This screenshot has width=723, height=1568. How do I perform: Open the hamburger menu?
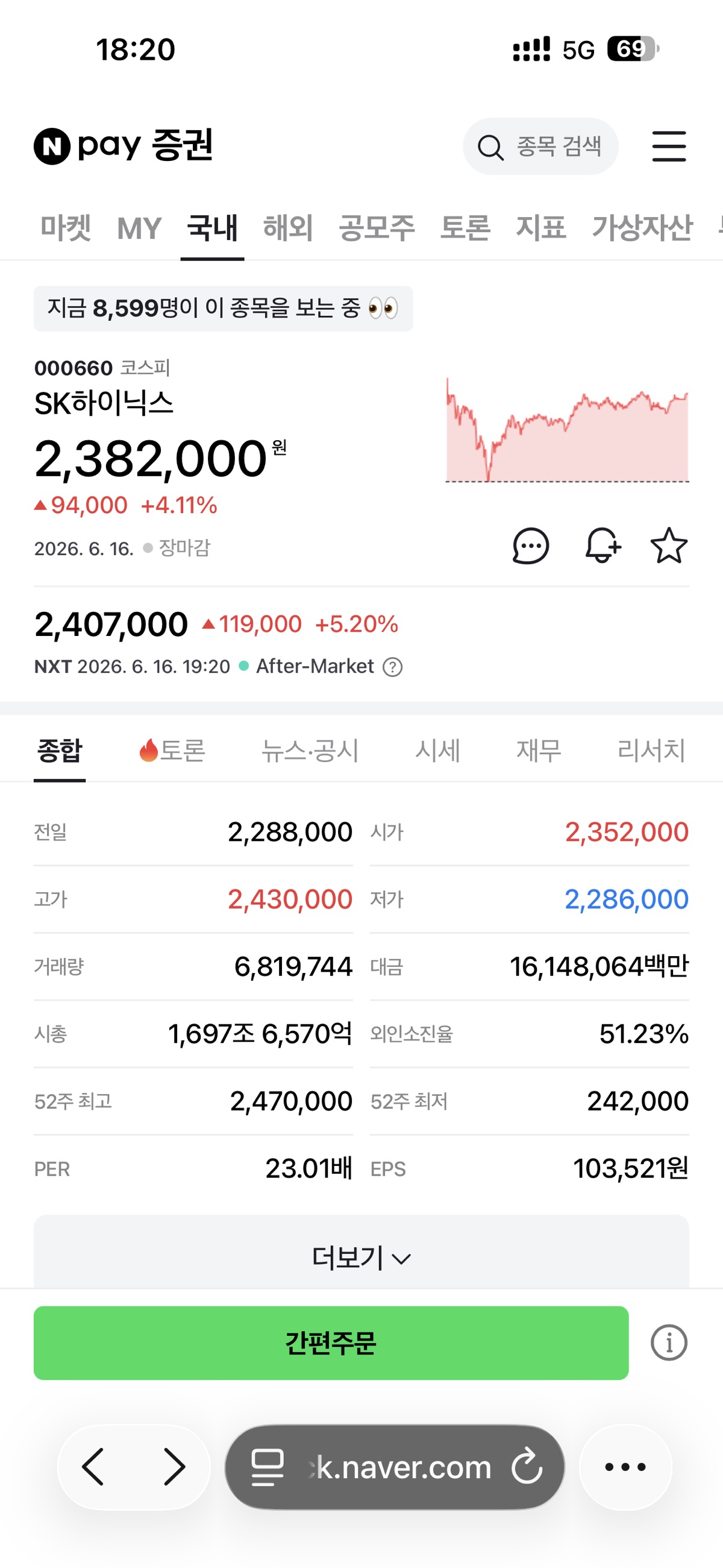(x=669, y=146)
